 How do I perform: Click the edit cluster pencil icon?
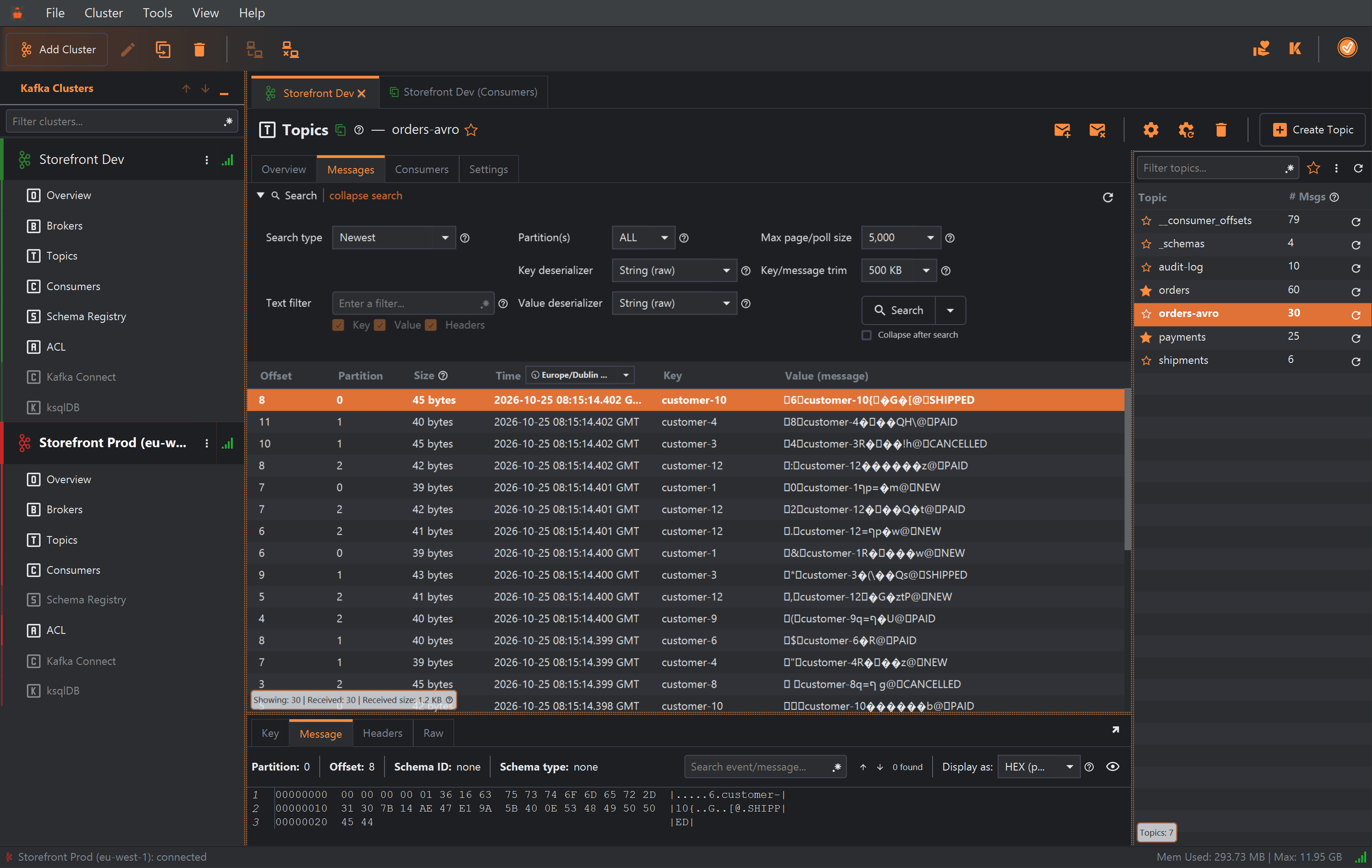tap(128, 50)
